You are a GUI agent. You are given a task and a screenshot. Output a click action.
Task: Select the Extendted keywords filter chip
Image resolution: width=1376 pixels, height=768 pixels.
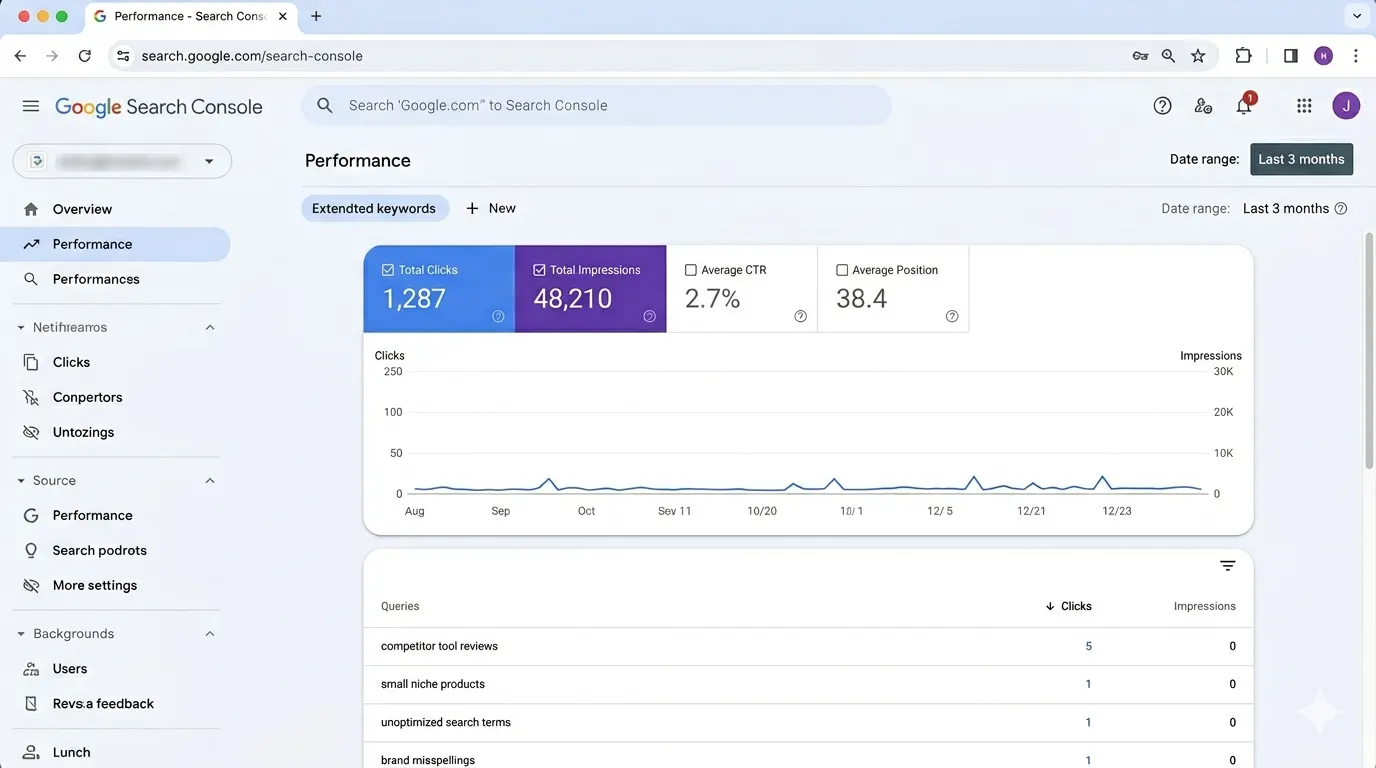374,208
